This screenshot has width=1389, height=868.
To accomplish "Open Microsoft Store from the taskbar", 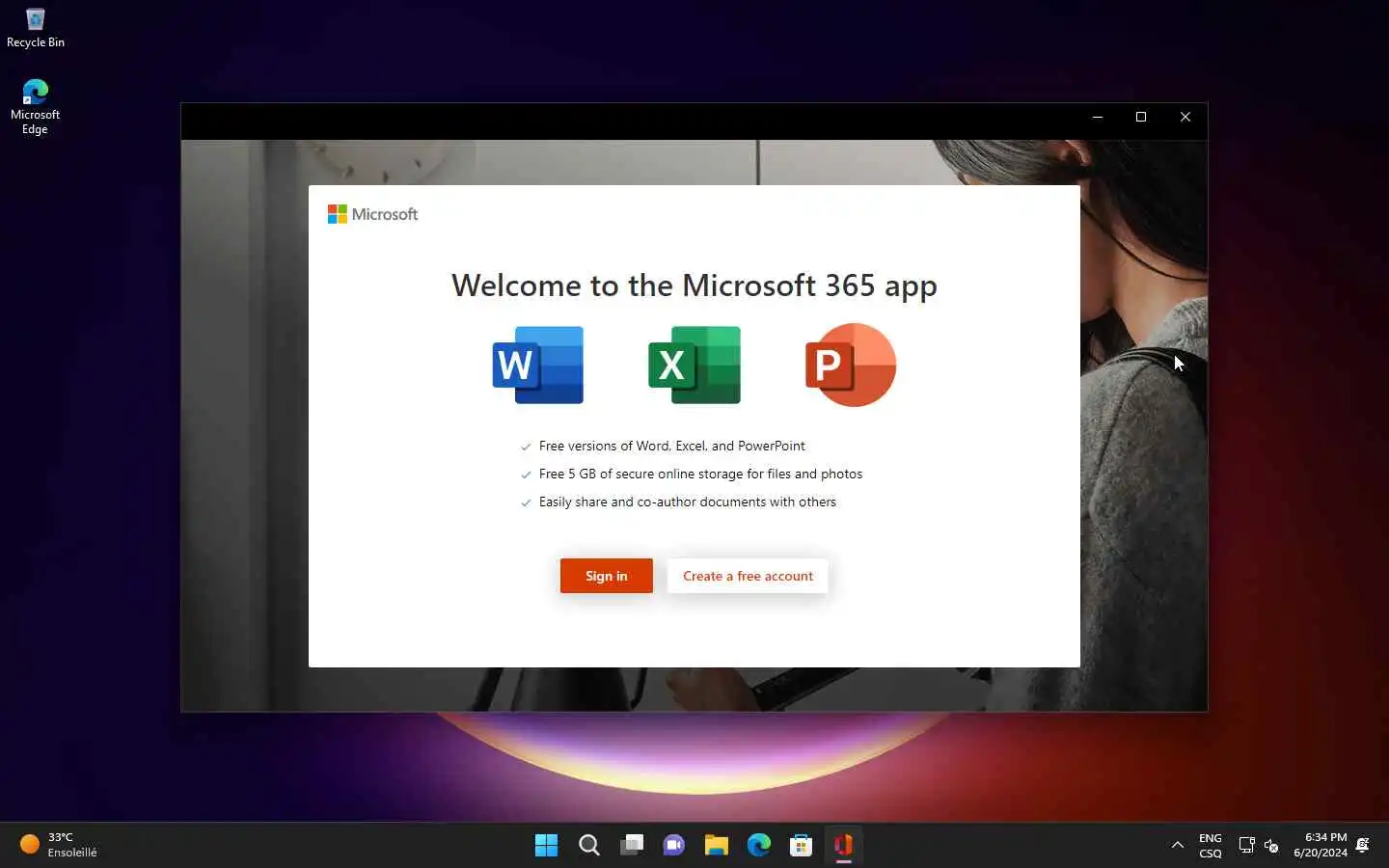I will (802, 846).
